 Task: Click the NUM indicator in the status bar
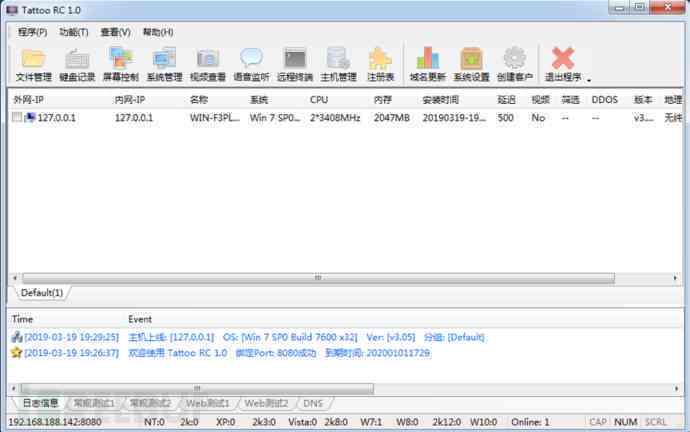tap(625, 422)
